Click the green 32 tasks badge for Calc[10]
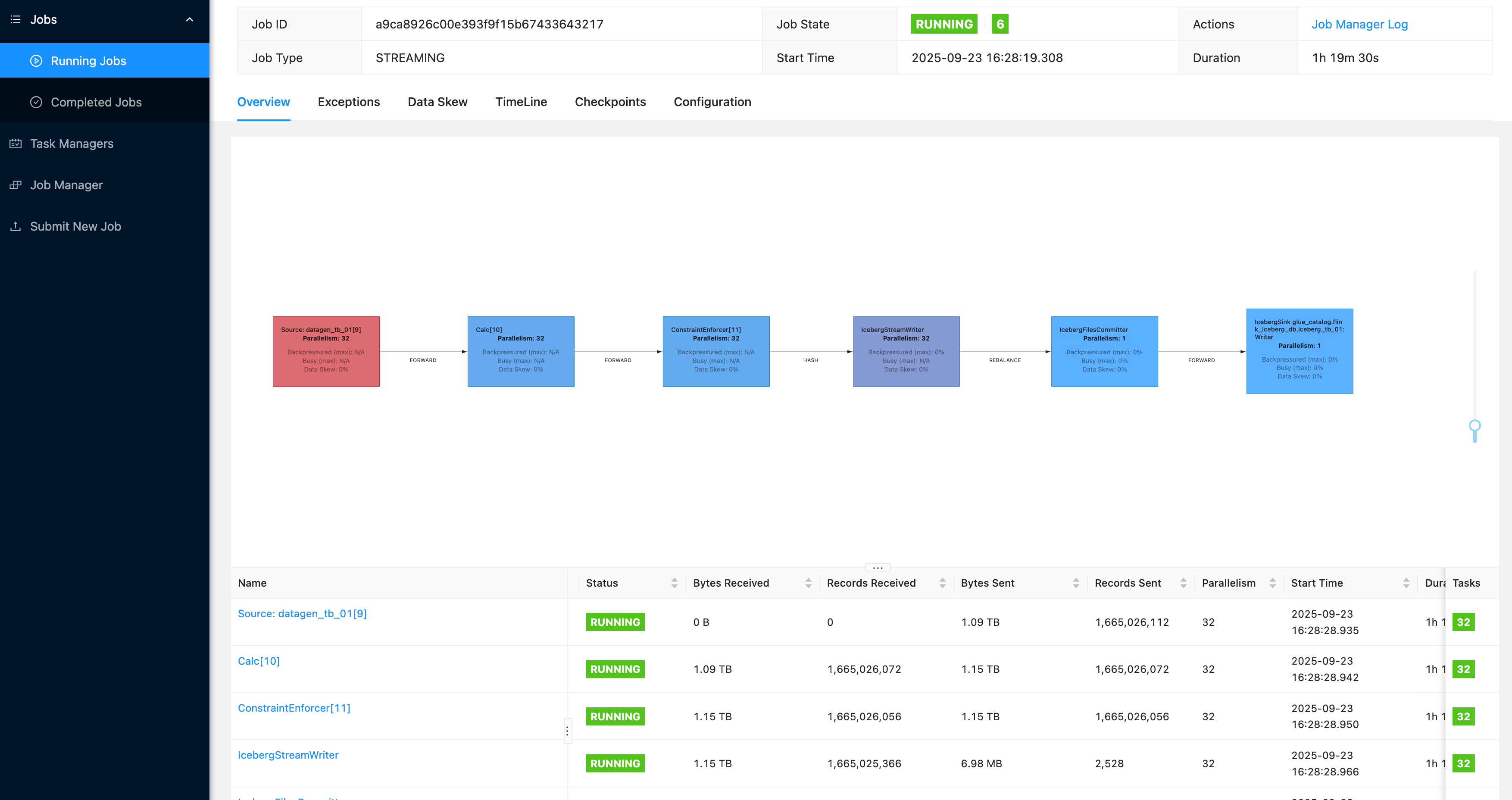 pos(1463,669)
